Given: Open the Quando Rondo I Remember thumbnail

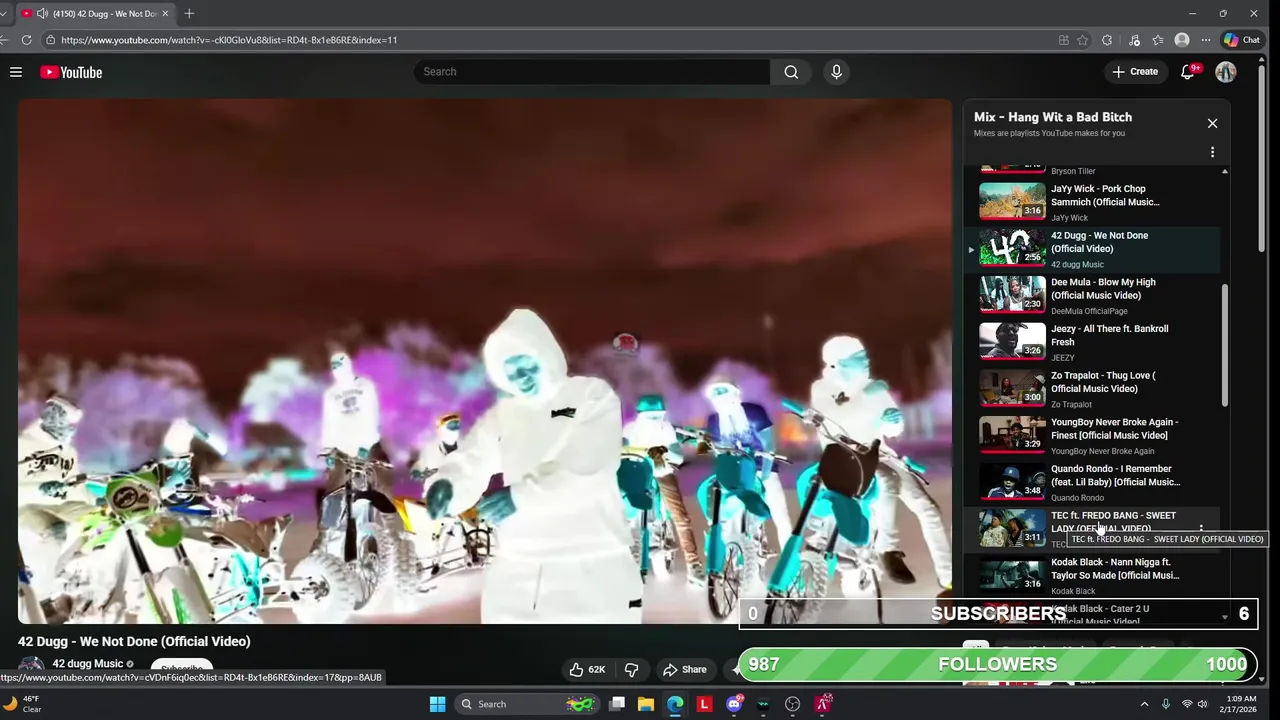Looking at the screenshot, I should [x=1012, y=482].
